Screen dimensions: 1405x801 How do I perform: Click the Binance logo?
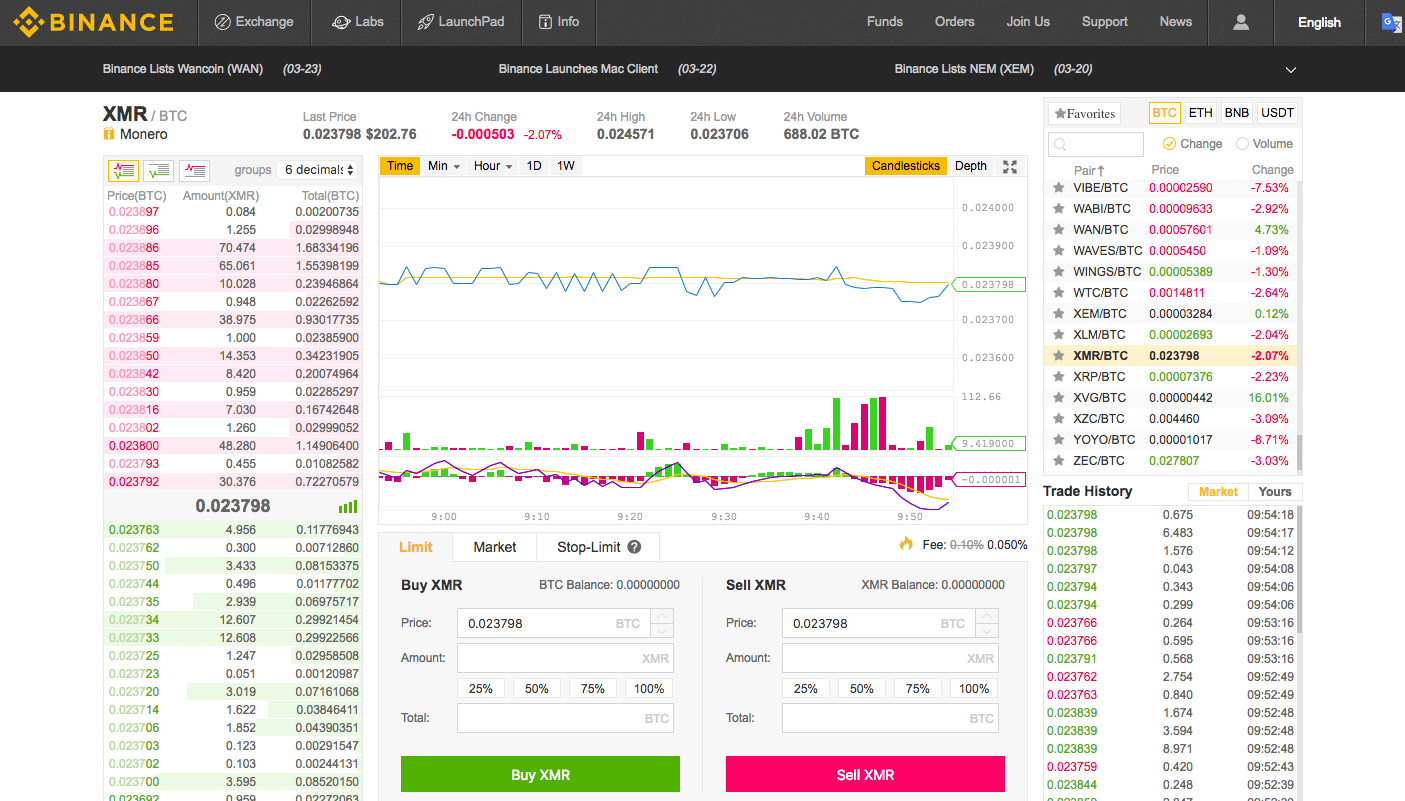(x=93, y=21)
